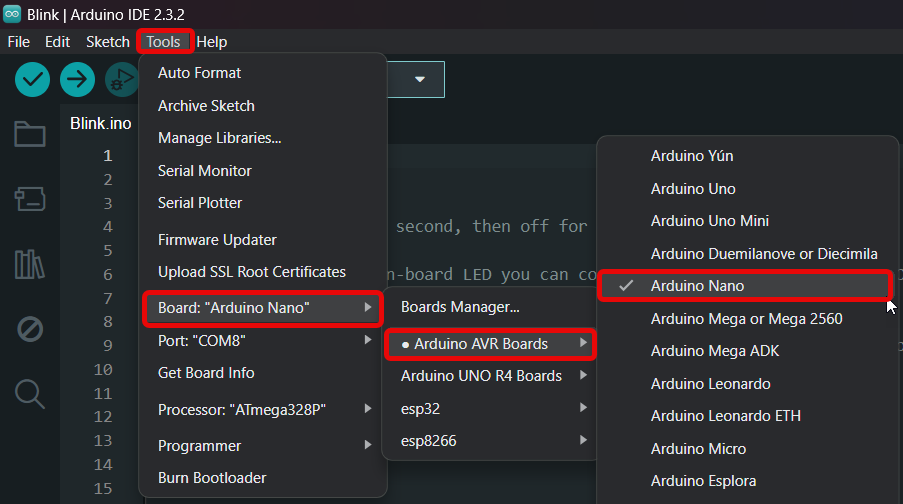Open Serial Plotter from menu

[263, 203]
